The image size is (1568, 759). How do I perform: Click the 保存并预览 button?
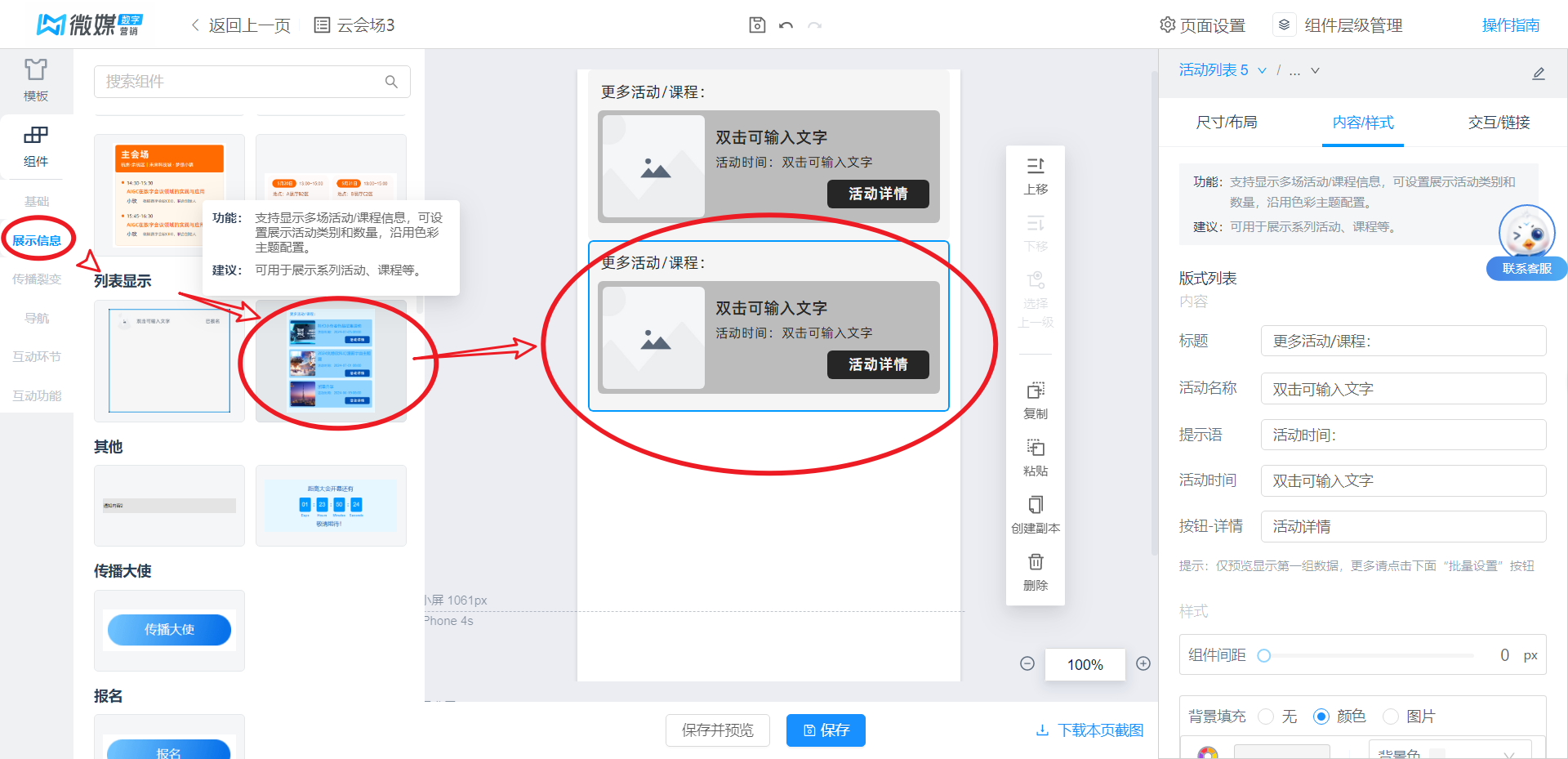point(718,730)
